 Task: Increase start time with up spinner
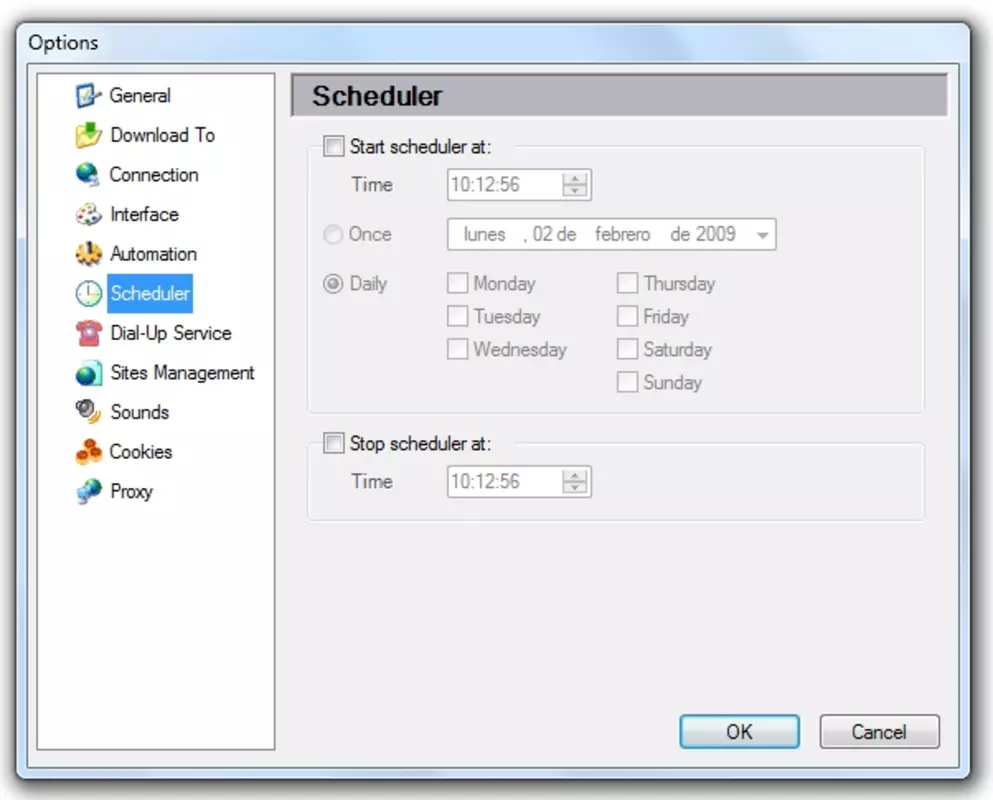coord(574,179)
